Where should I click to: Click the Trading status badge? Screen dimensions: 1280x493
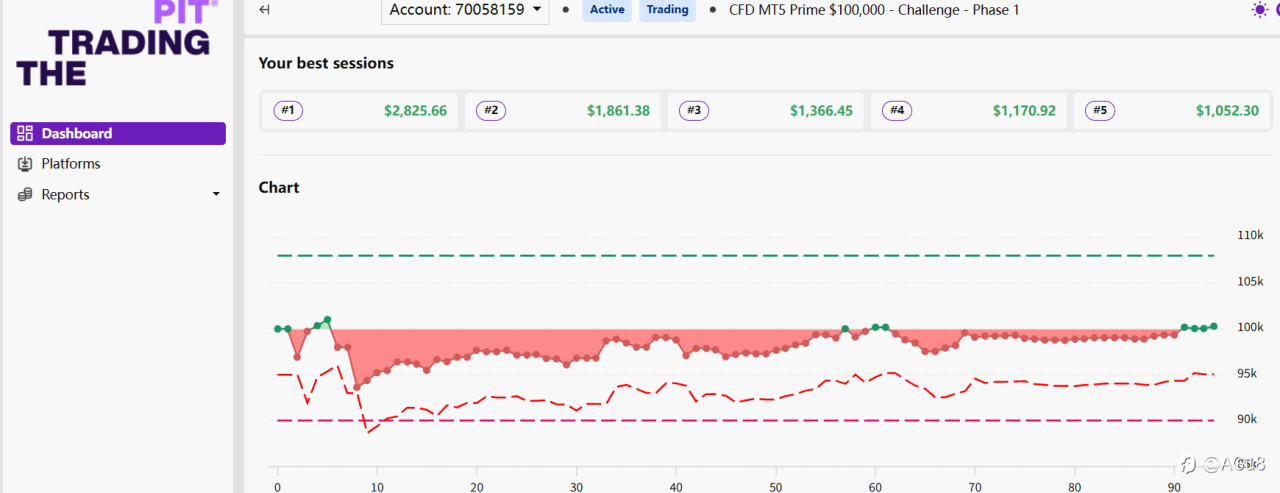pyautogui.click(x=667, y=10)
